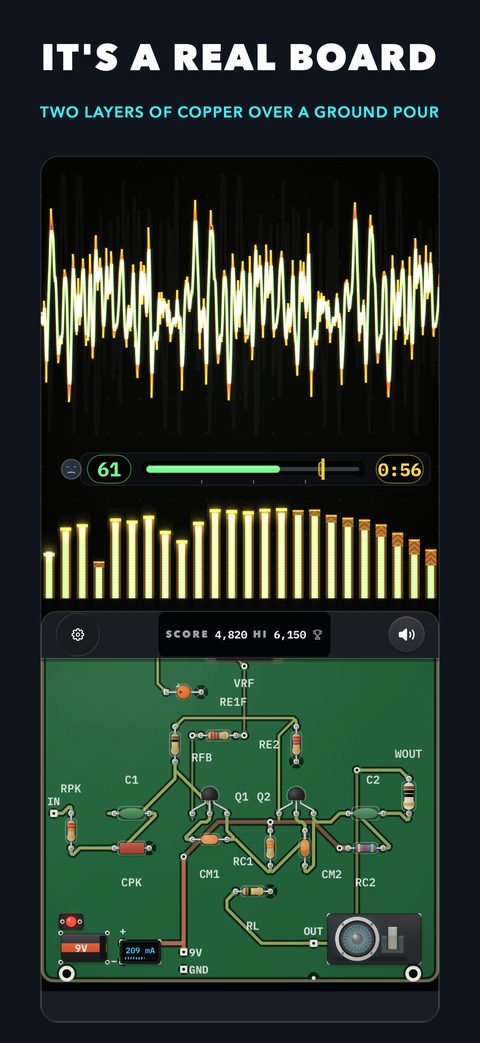Open the settings gear
The height and width of the screenshot is (1043, 480).
[78, 634]
